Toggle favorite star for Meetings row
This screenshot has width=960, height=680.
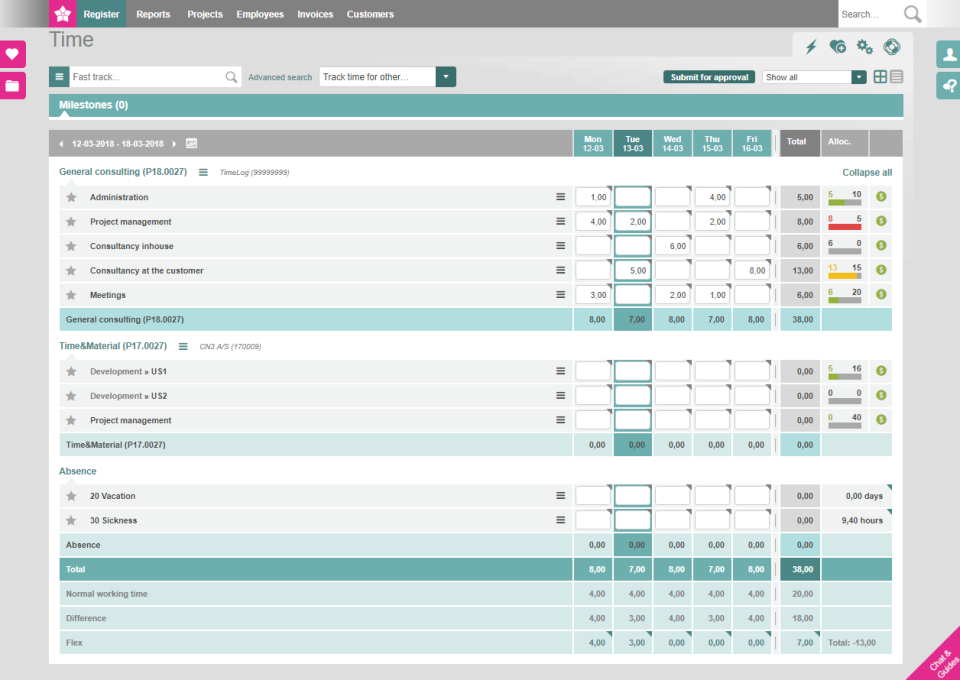(x=71, y=296)
